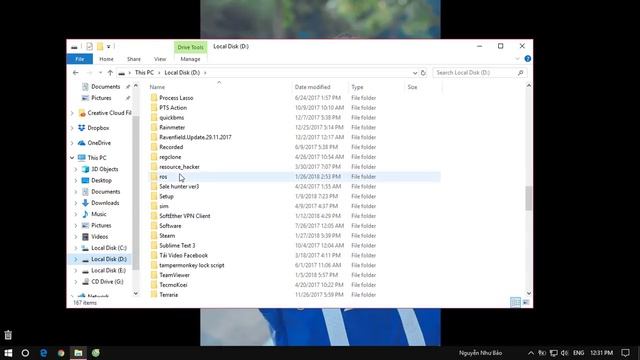The width and height of the screenshot is (640, 360).
Task: Click the Drive Tools contextual tab header
Action: (190, 47)
